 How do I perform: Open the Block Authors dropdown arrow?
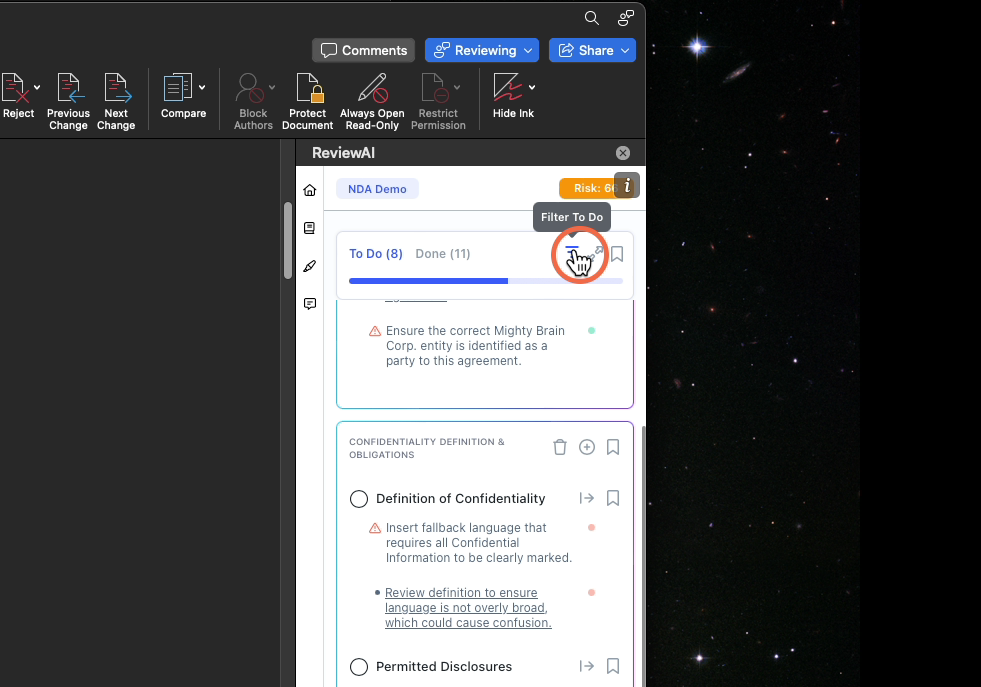coord(272,88)
